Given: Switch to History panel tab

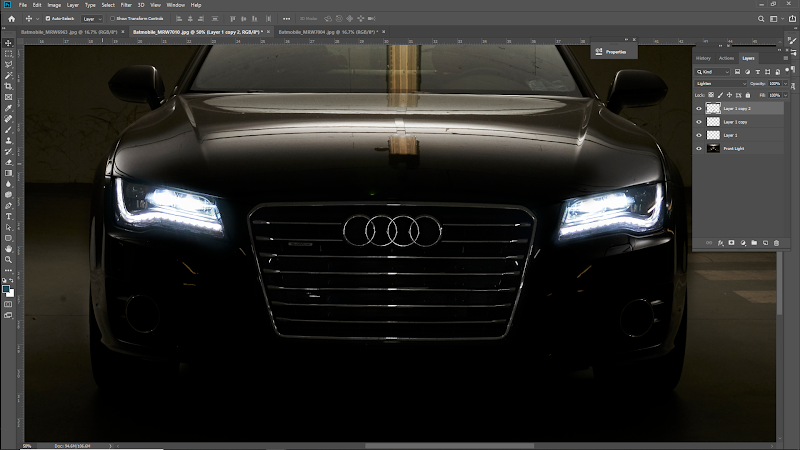Looking at the screenshot, I should 703,58.
